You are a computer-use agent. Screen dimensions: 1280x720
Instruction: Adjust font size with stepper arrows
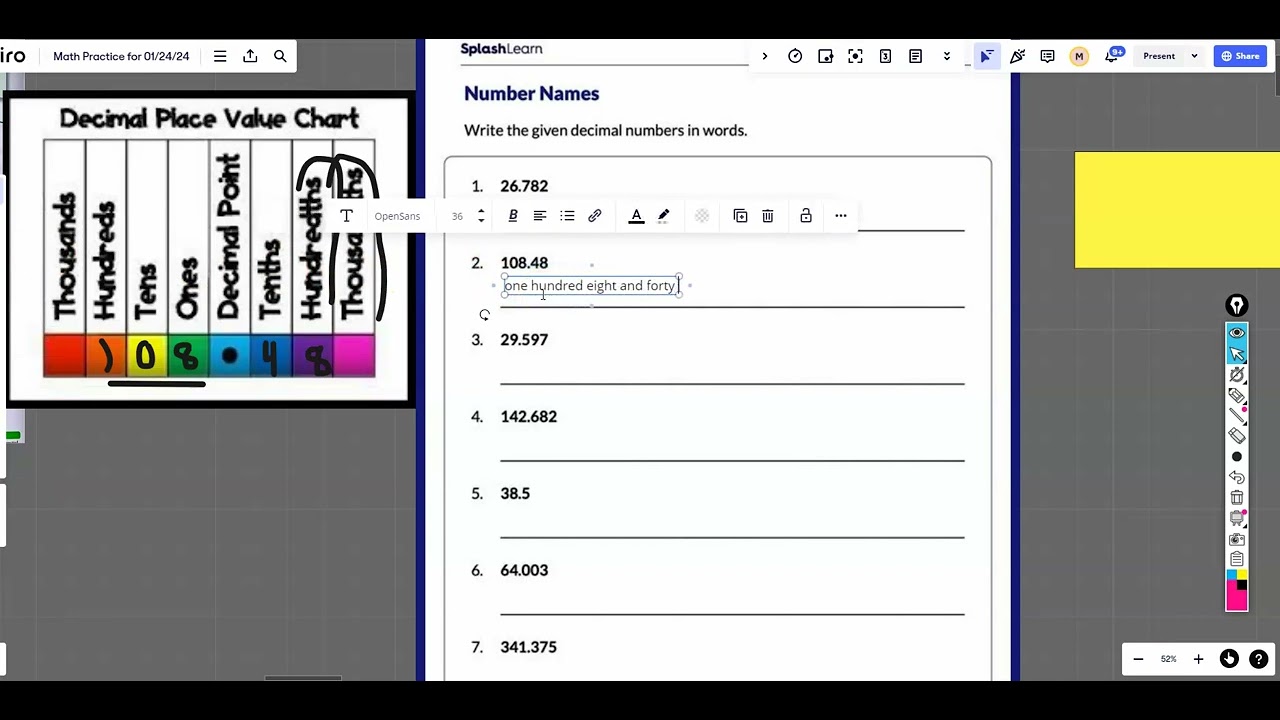[x=481, y=216]
